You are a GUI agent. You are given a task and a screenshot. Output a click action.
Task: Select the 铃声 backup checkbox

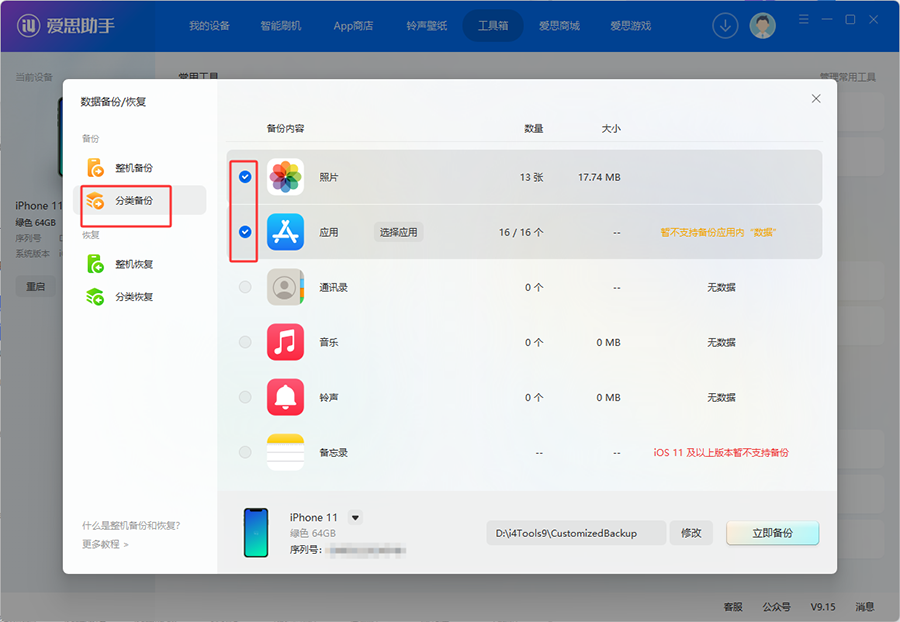pos(245,397)
